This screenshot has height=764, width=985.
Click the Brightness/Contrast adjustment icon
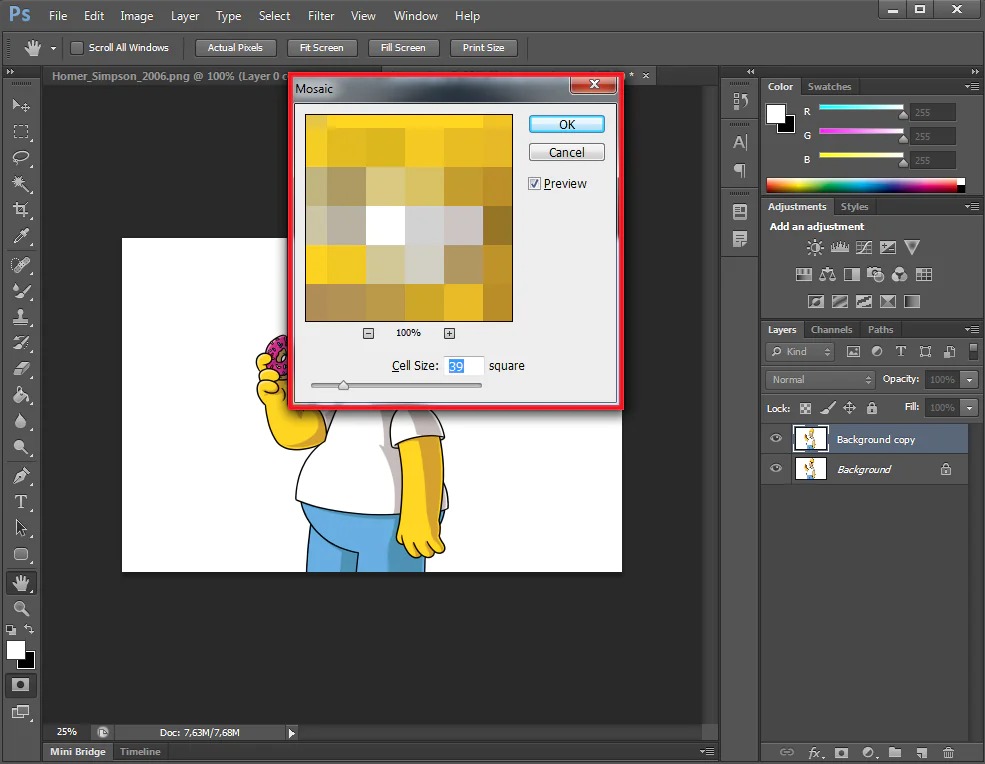(815, 248)
